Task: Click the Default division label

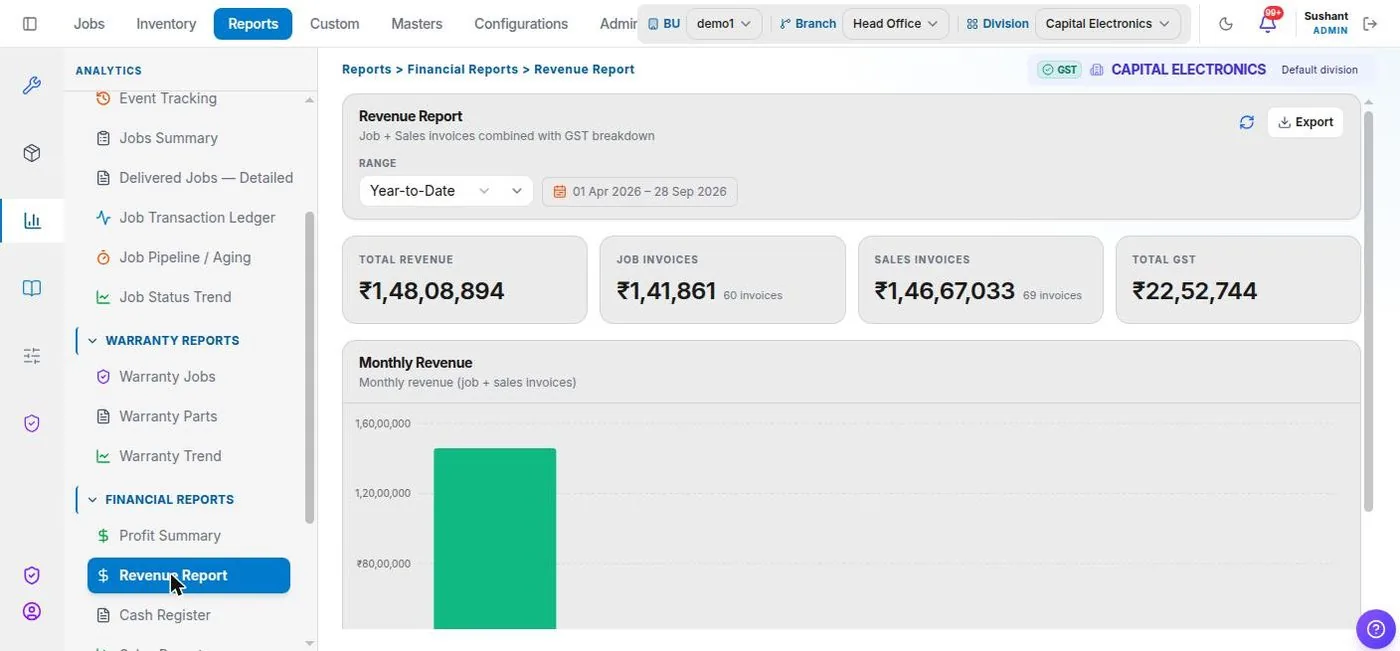Action: [x=1320, y=70]
